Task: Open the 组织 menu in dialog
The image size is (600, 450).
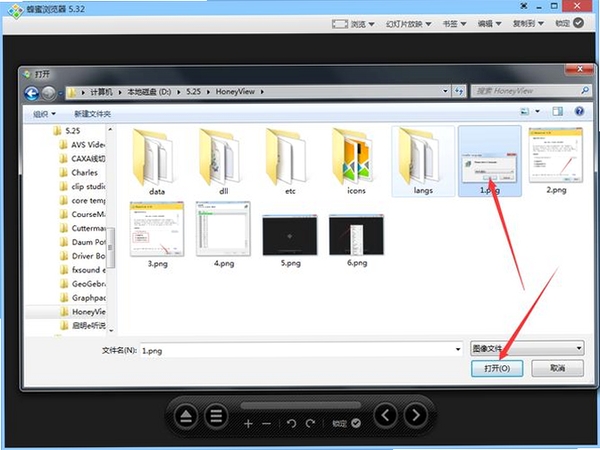Action: pyautogui.click(x=44, y=114)
